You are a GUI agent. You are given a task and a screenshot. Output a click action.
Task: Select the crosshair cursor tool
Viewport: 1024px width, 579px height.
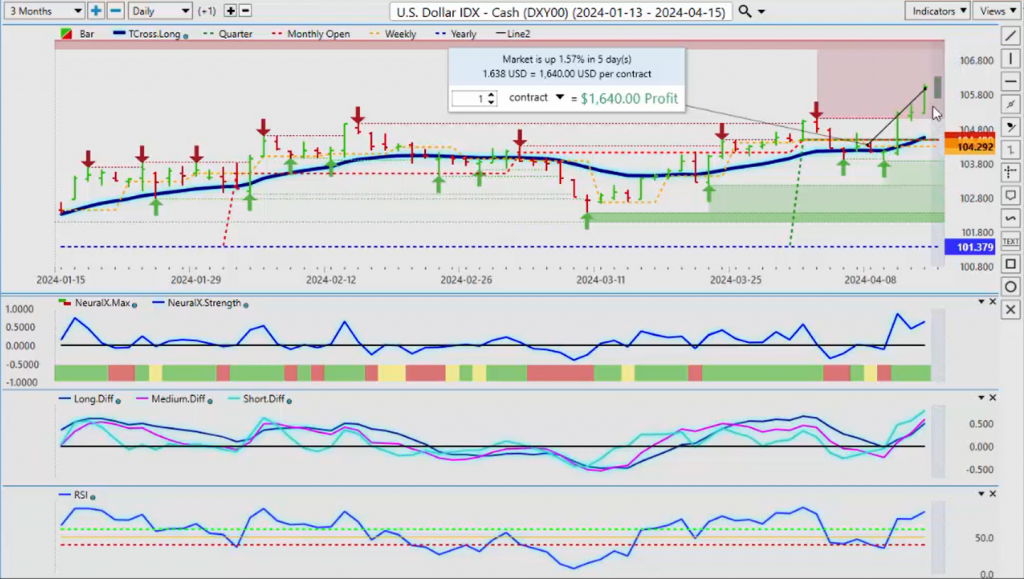pyautogui.click(x=1010, y=172)
